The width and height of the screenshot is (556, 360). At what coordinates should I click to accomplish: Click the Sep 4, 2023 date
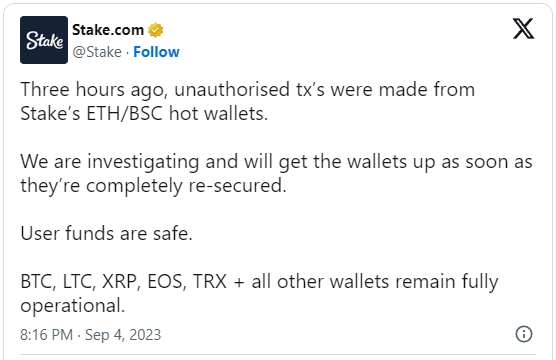coord(123,335)
